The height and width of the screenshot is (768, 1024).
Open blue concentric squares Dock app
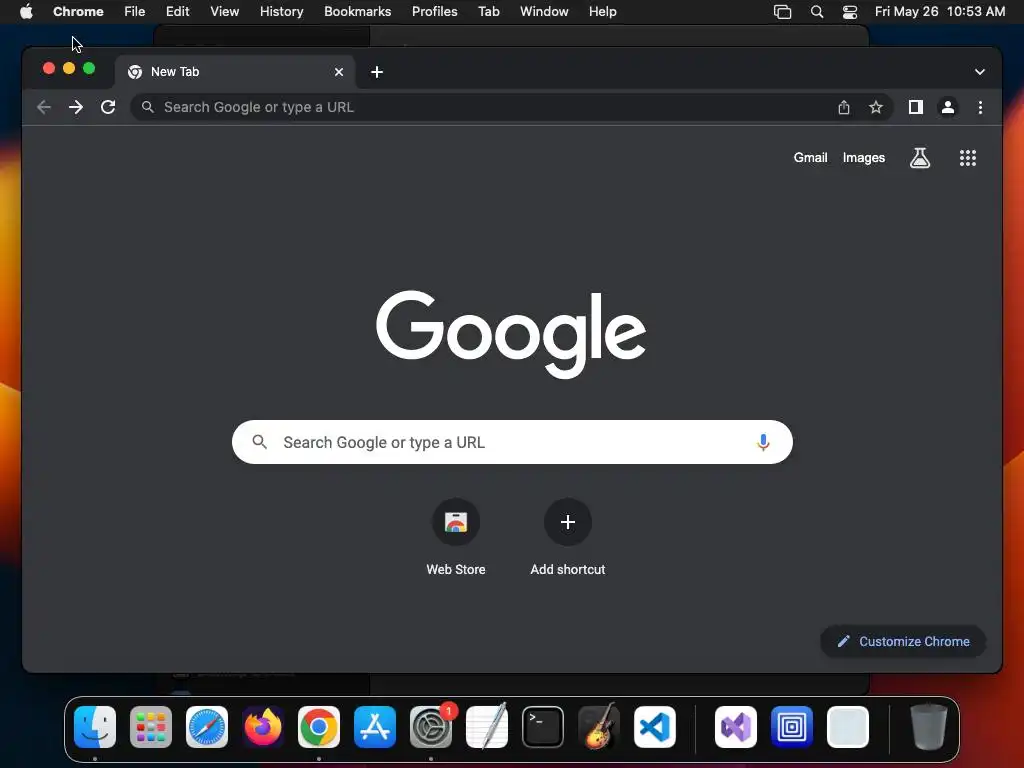point(792,727)
